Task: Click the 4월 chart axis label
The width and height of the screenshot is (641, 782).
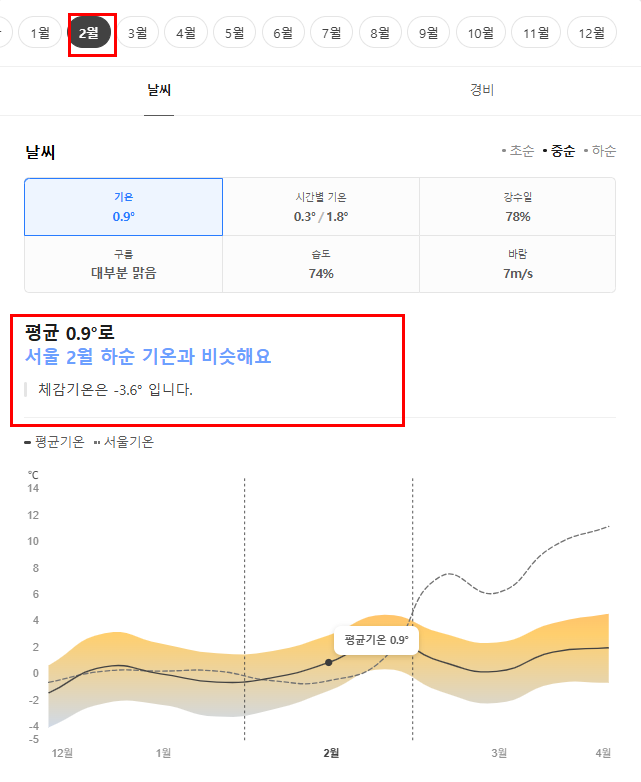Action: [x=603, y=753]
